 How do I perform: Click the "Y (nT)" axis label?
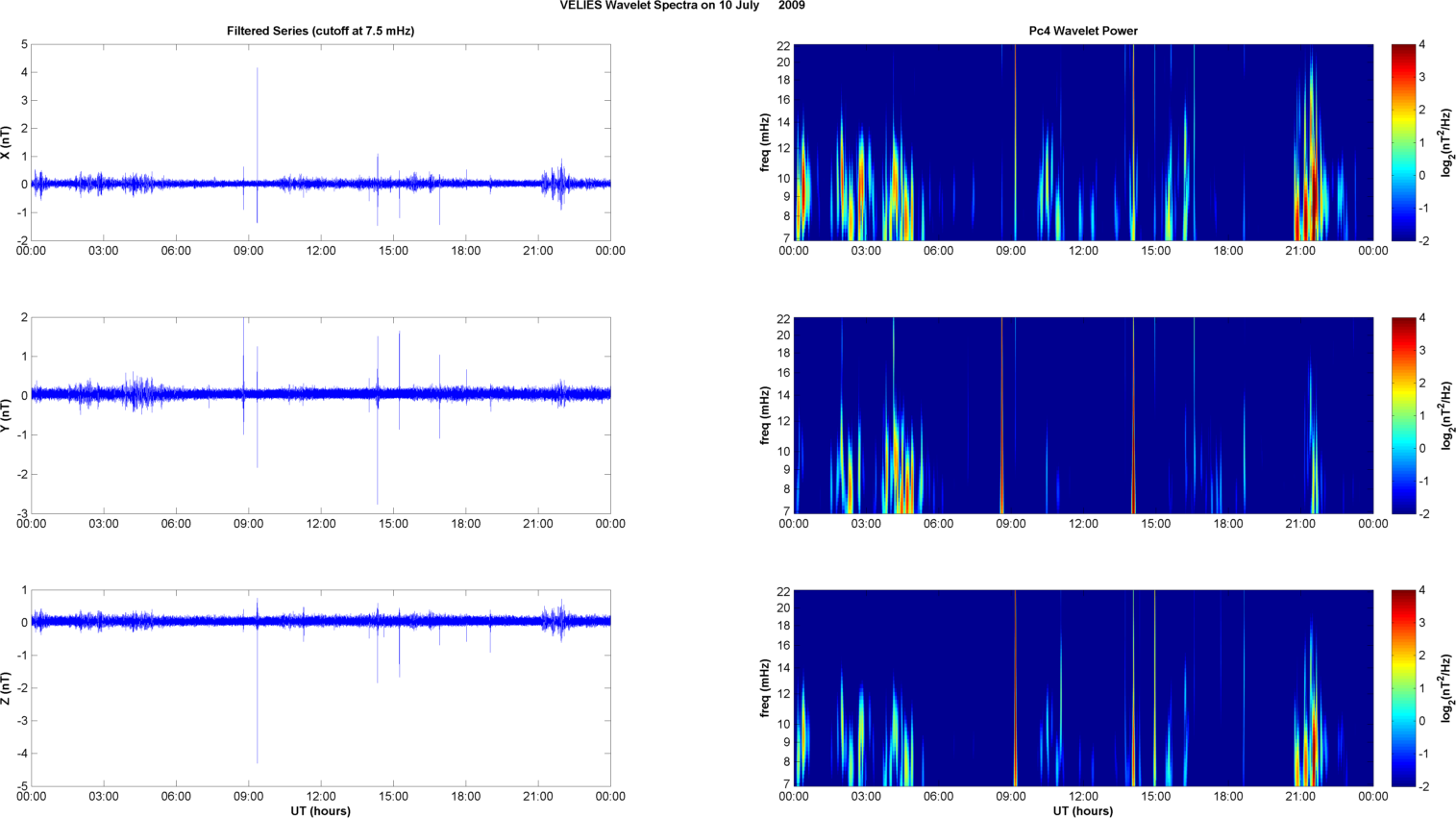pos(6,415)
